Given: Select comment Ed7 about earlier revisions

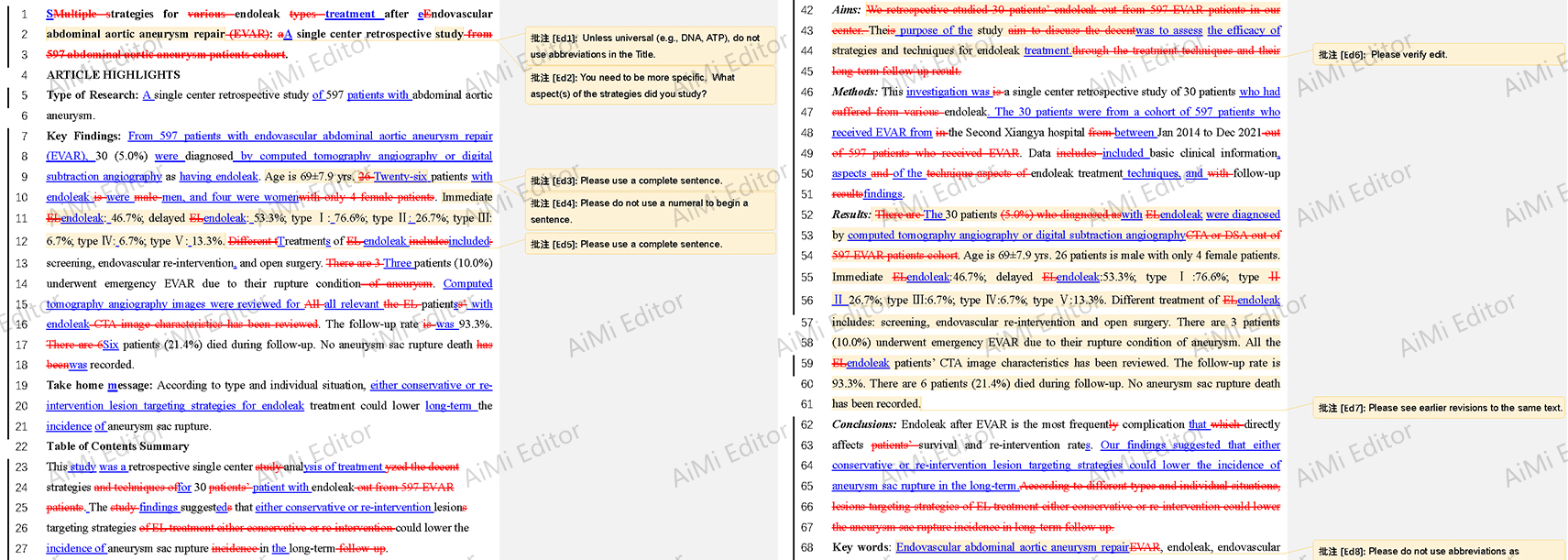Looking at the screenshot, I should click(1438, 408).
